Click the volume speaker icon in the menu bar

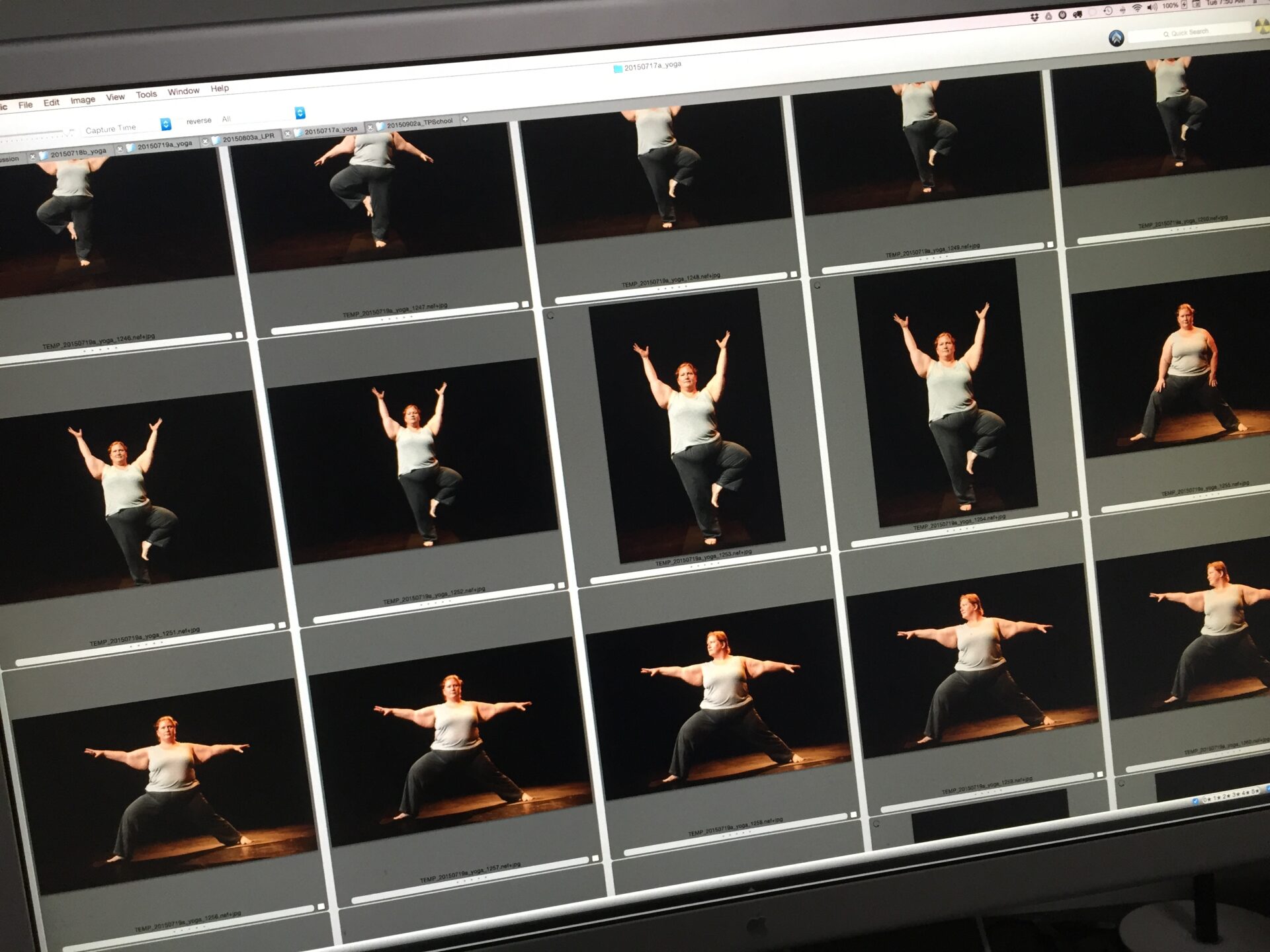pos(1152,7)
